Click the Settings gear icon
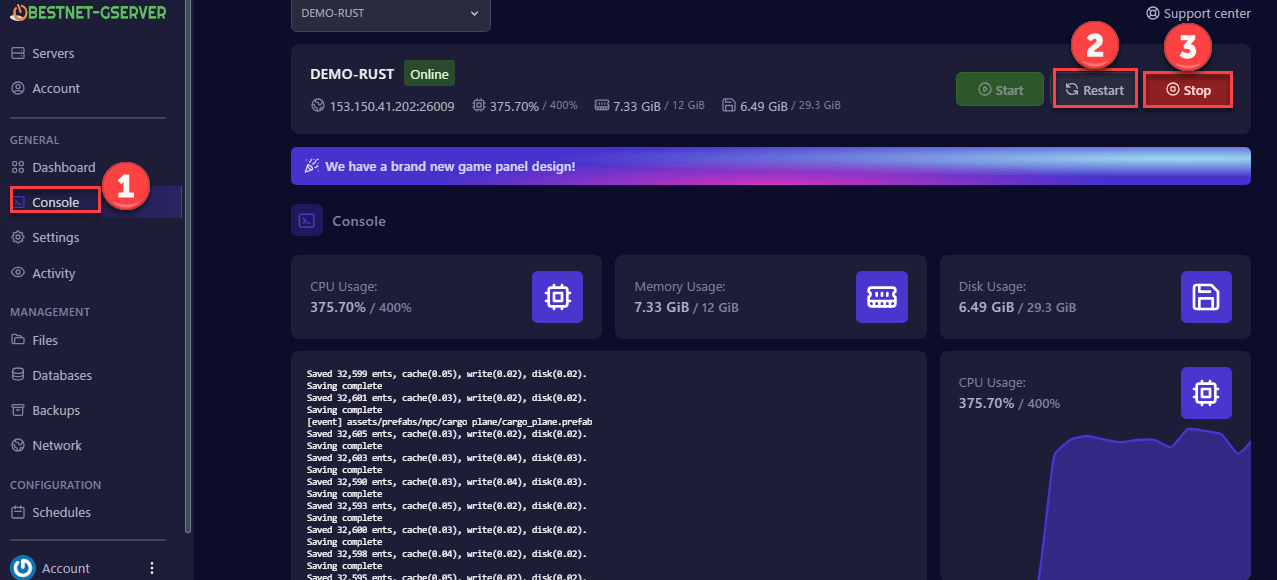The width and height of the screenshot is (1277, 580). click(x=17, y=237)
